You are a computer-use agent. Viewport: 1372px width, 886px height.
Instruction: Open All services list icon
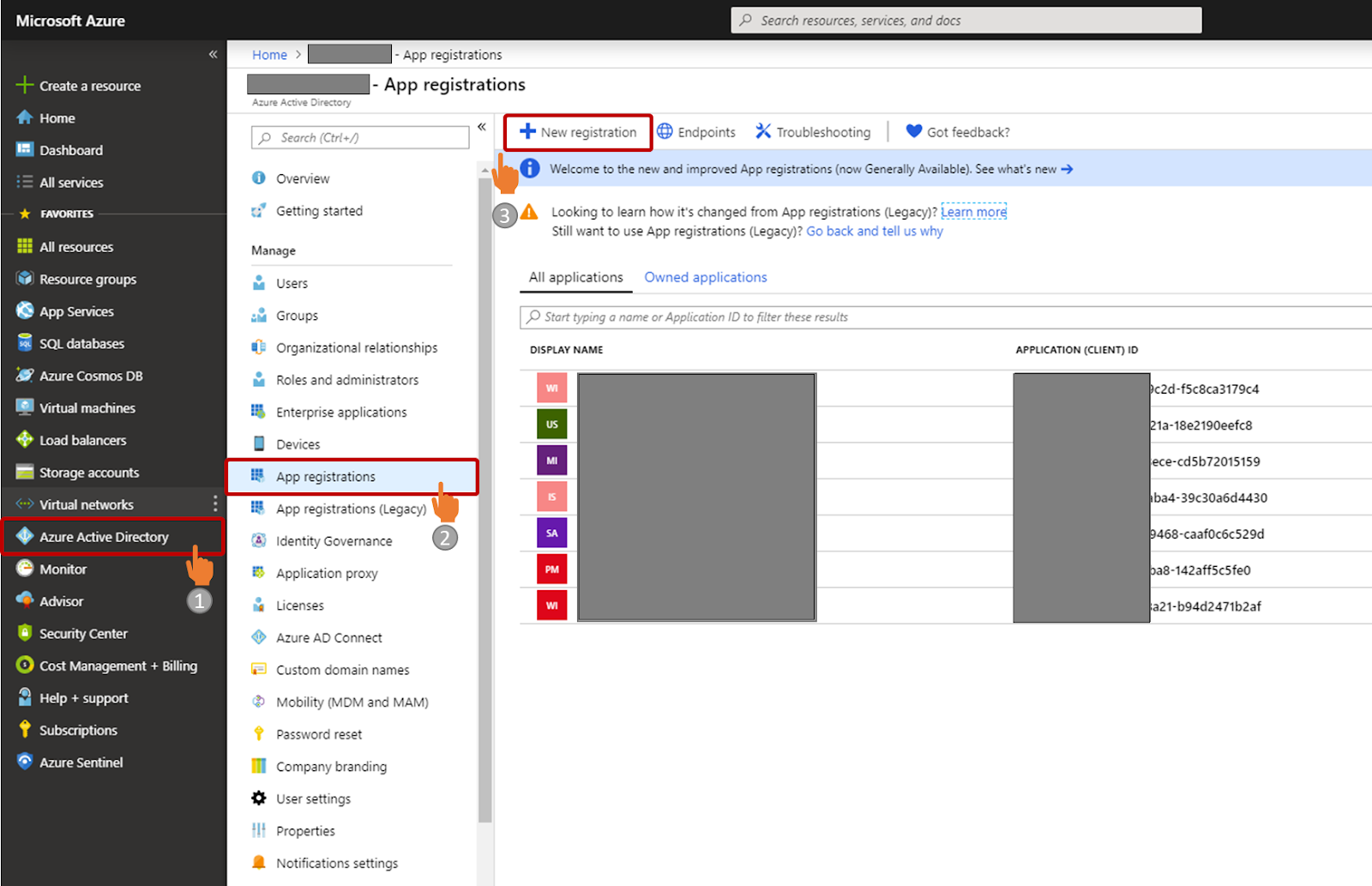25,182
